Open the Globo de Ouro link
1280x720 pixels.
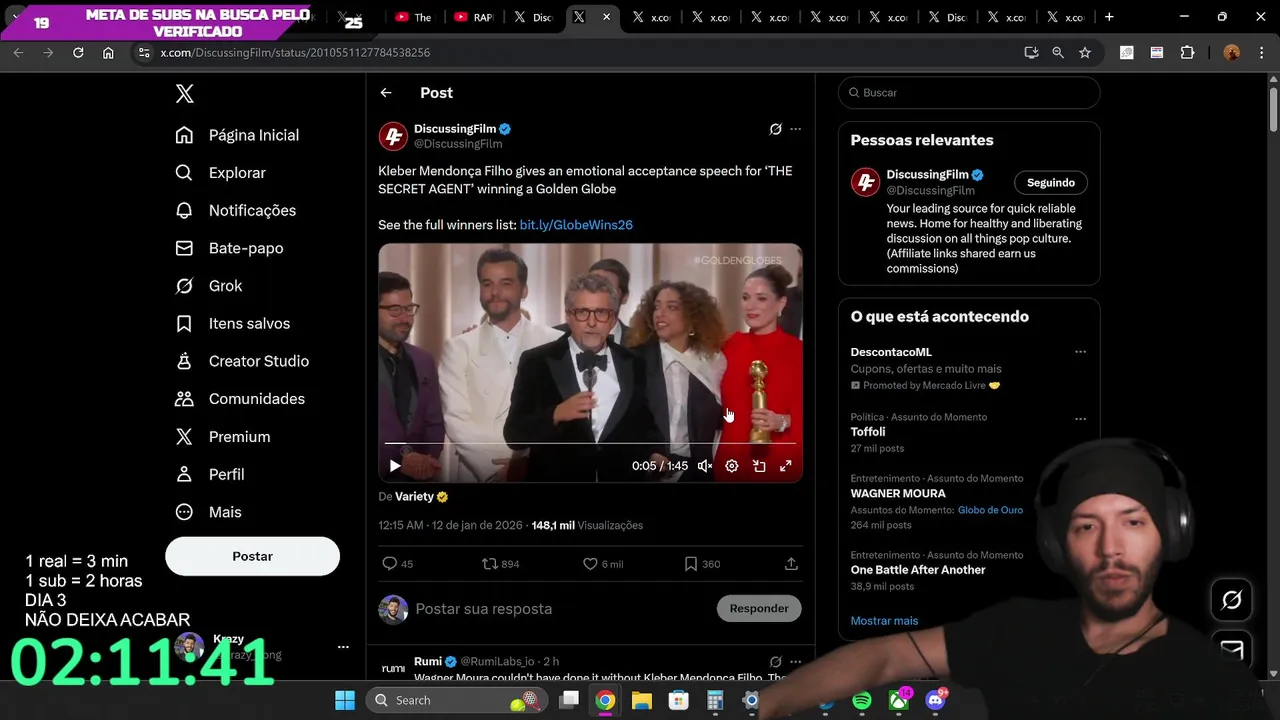pos(990,510)
